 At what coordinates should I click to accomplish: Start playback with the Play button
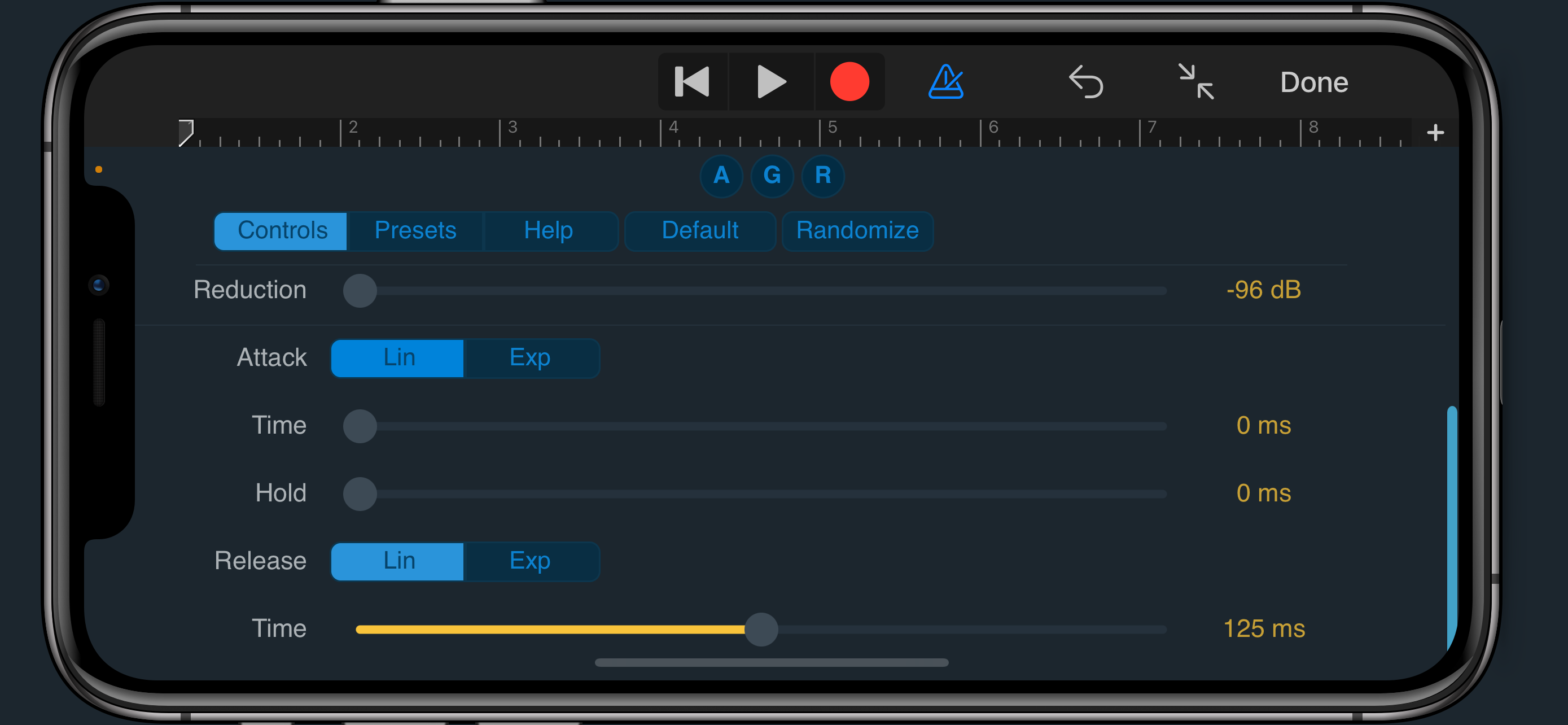coord(771,81)
